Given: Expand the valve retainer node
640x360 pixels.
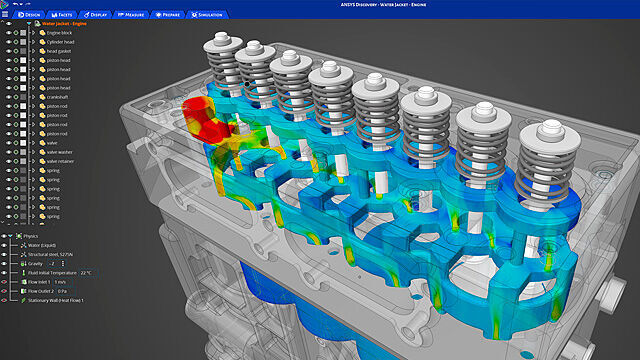Looking at the screenshot, I should pyautogui.click(x=34, y=161).
